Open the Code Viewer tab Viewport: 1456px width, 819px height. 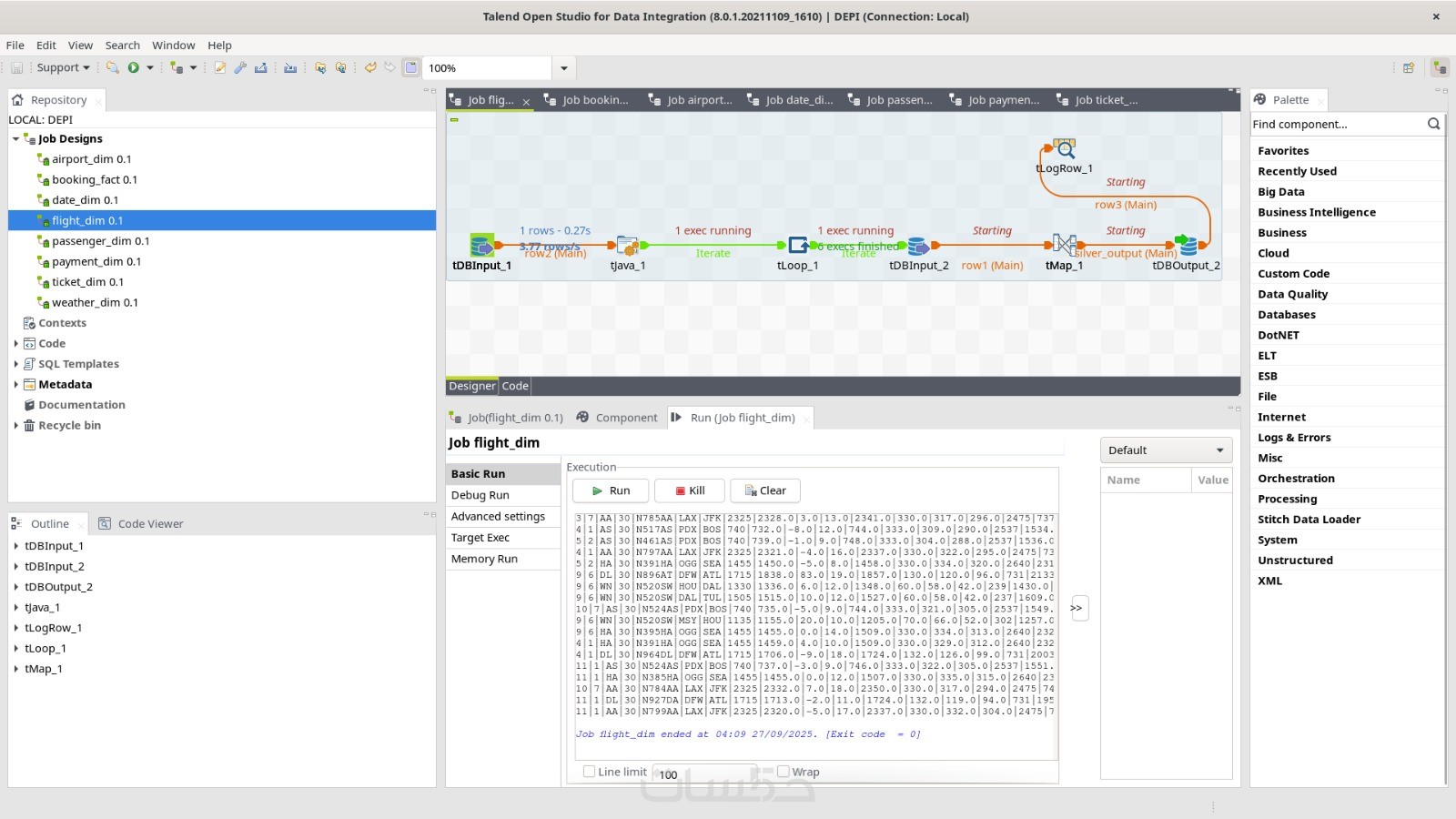(141, 524)
